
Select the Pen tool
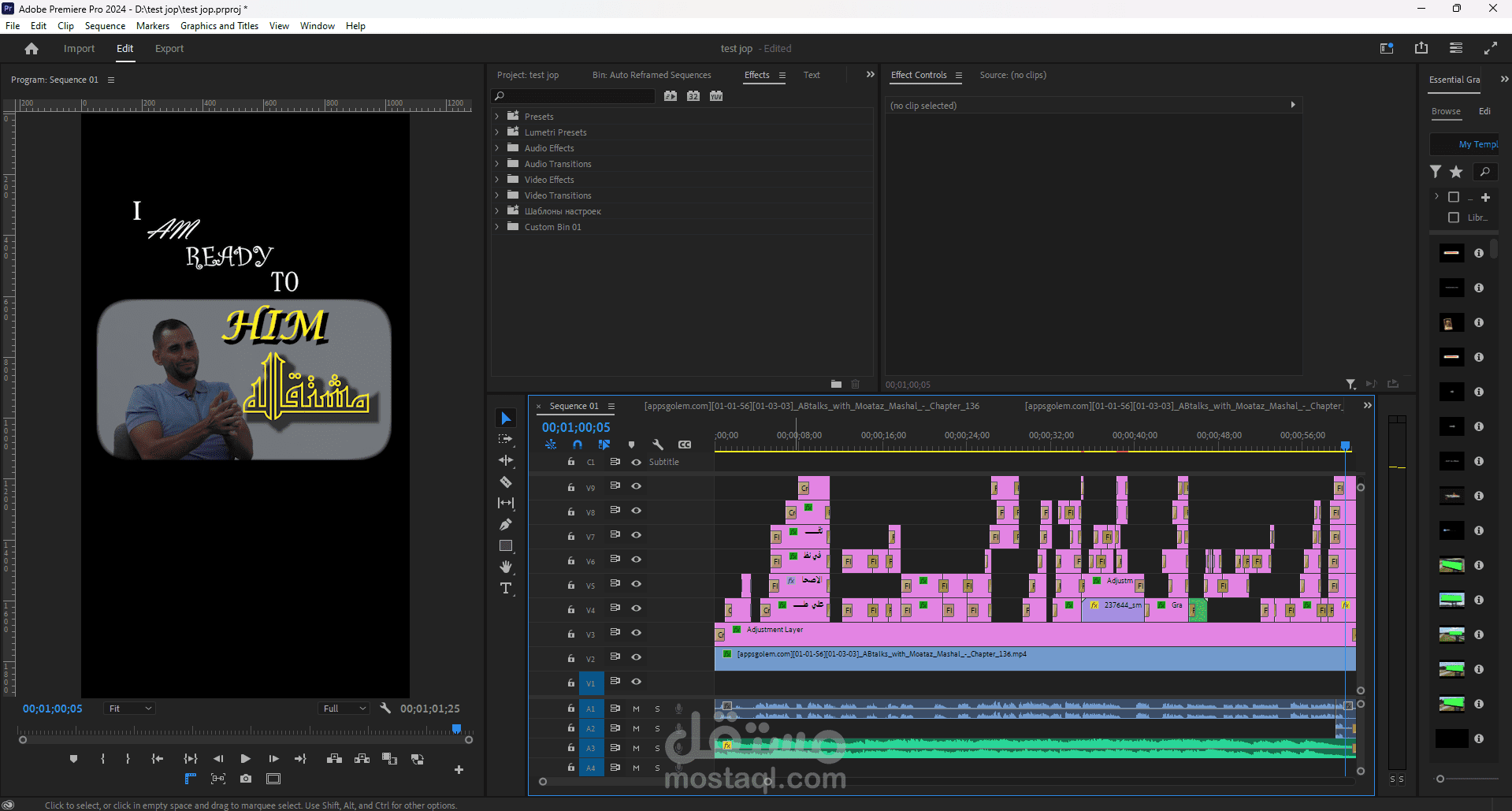(506, 524)
